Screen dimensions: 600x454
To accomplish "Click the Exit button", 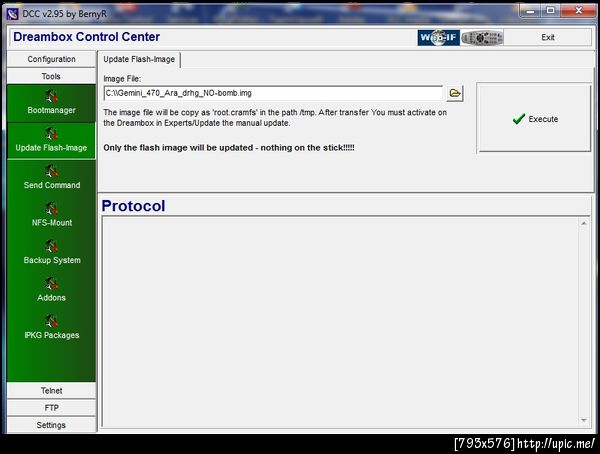I will click(x=548, y=38).
